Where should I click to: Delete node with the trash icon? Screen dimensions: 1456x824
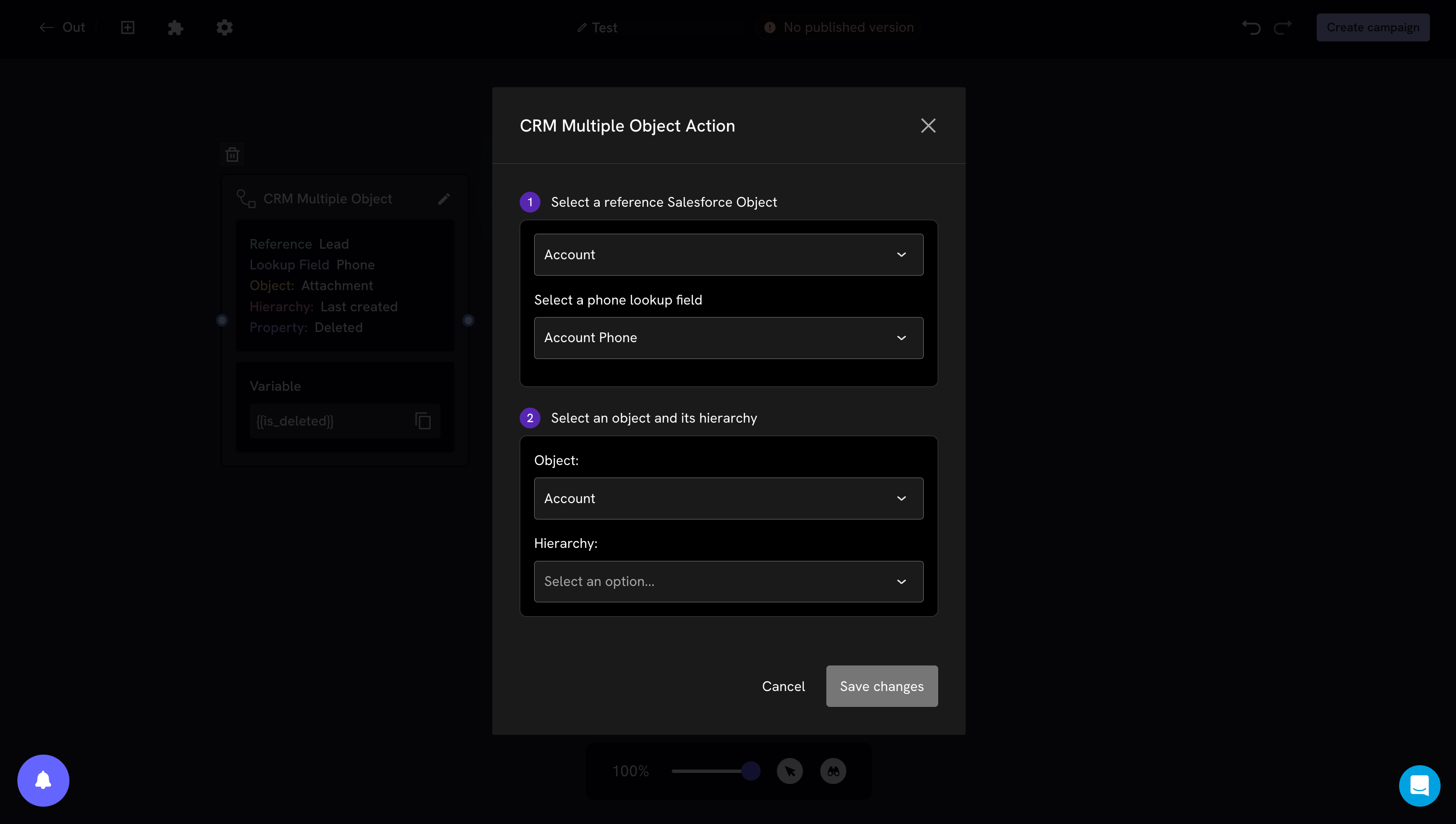[232, 155]
